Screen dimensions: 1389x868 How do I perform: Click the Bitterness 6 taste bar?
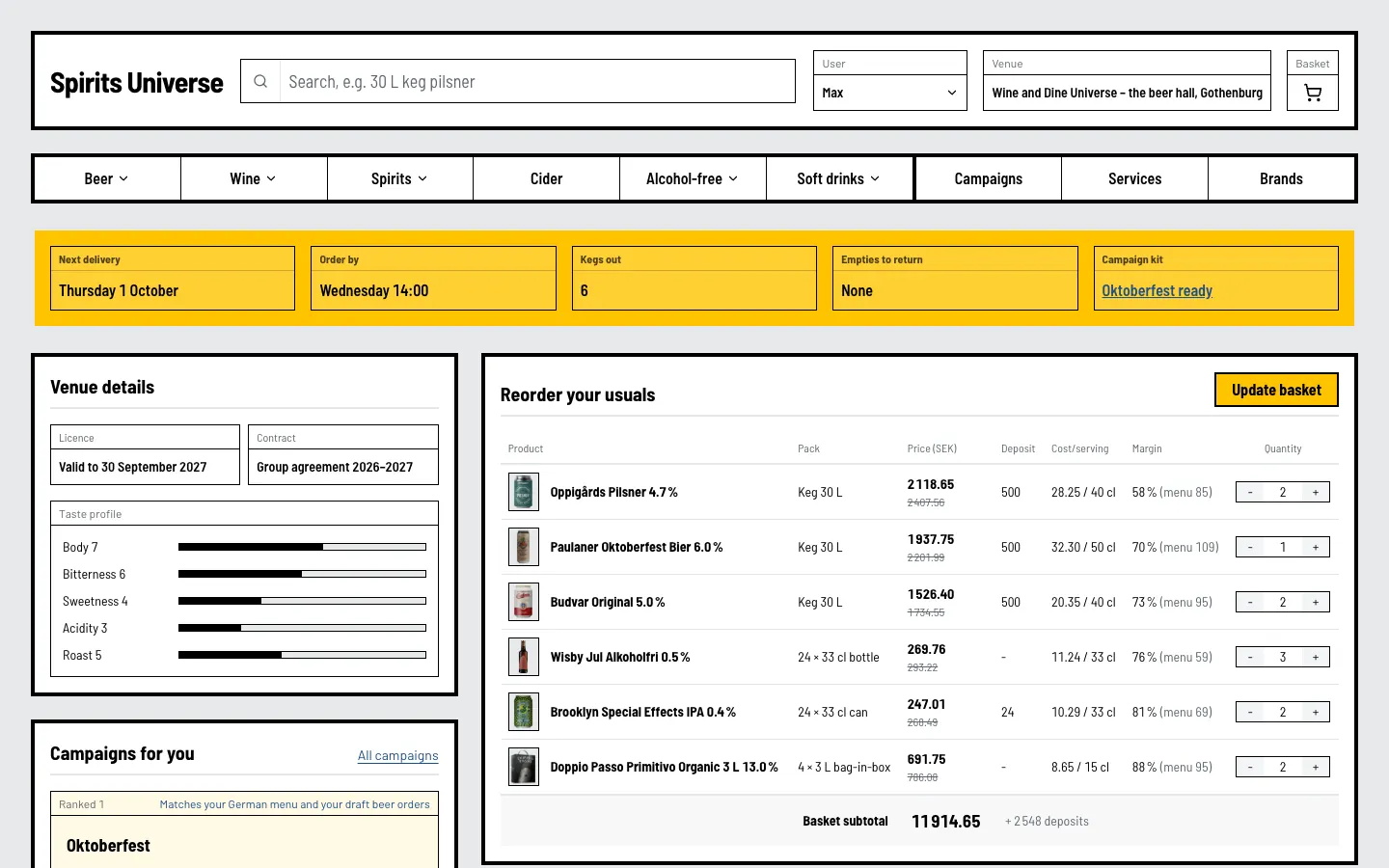(x=302, y=574)
